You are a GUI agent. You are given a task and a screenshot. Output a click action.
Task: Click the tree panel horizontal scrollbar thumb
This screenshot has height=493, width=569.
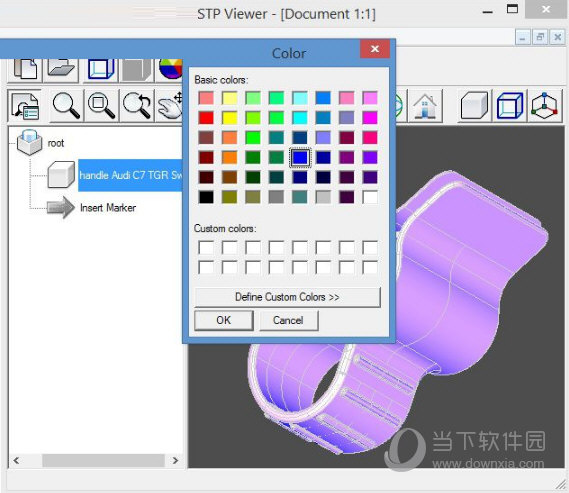[x=103, y=461]
